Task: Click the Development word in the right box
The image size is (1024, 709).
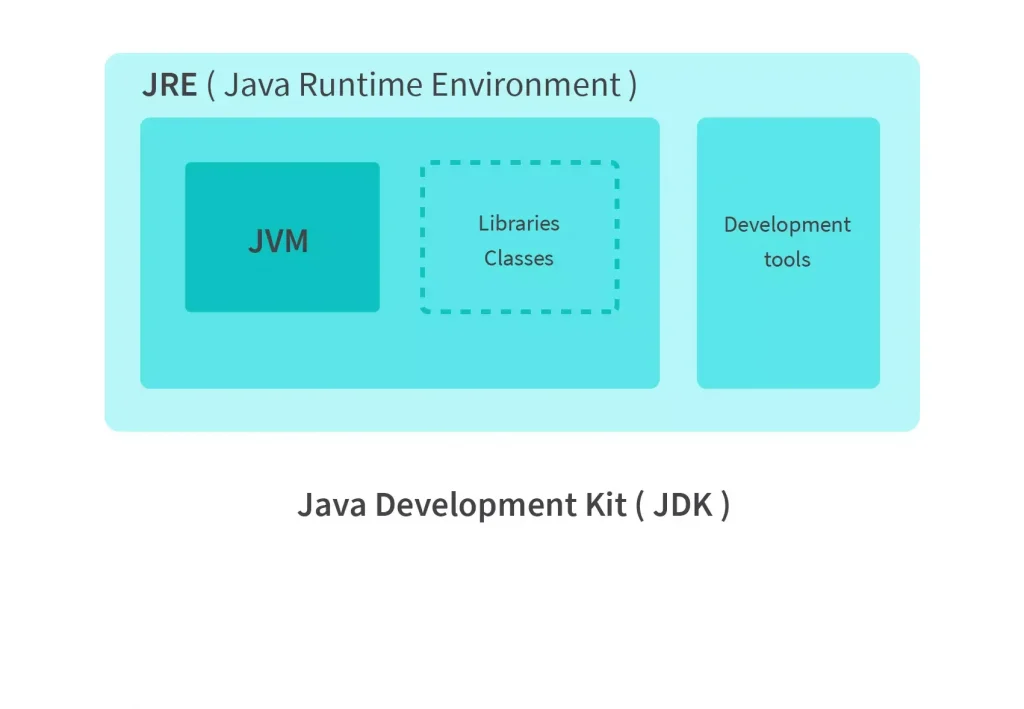Action: point(787,224)
